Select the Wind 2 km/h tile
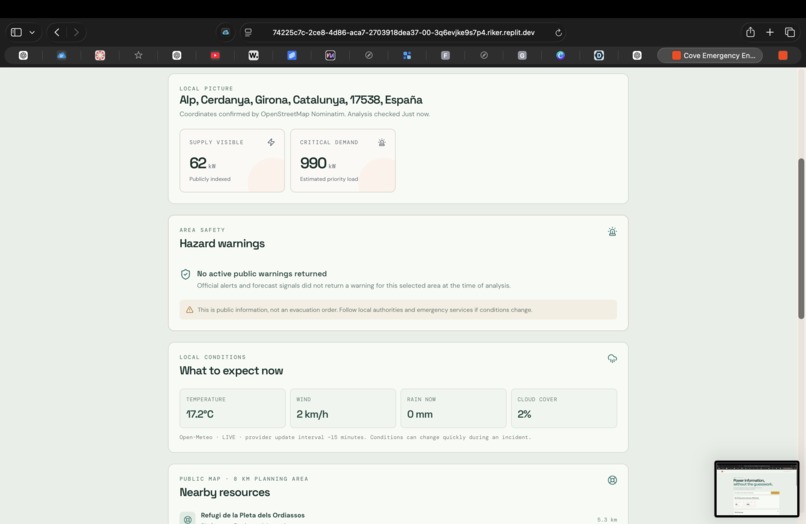The height and width of the screenshot is (524, 806). point(343,408)
